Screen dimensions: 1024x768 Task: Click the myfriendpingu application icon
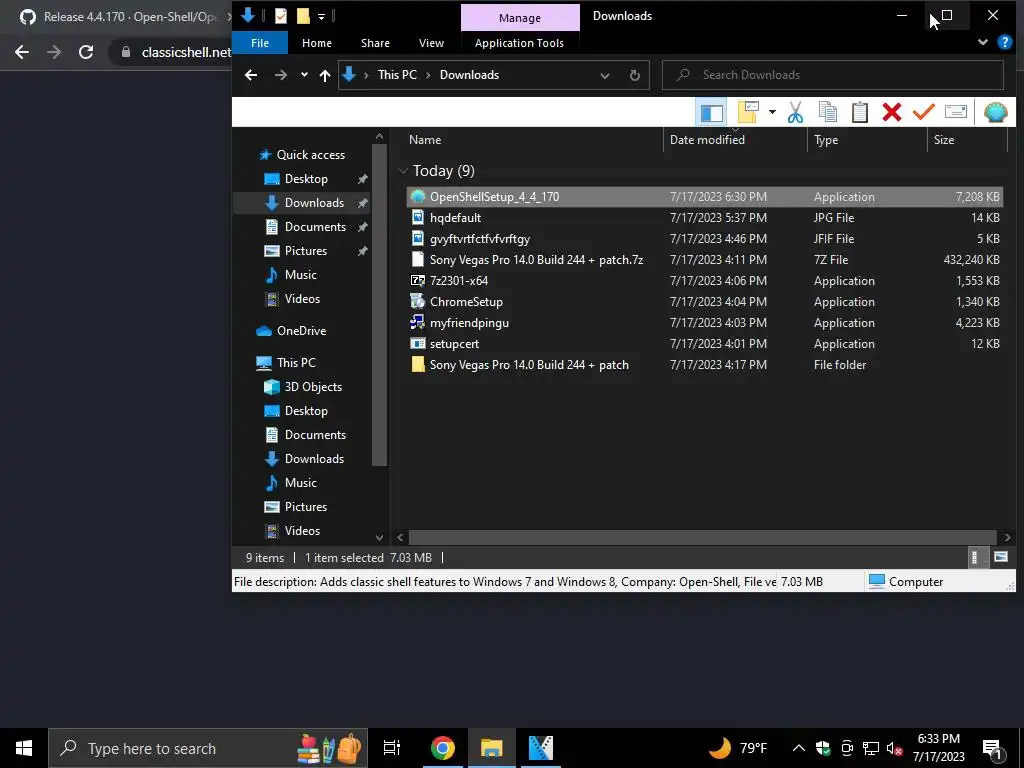[x=417, y=322]
